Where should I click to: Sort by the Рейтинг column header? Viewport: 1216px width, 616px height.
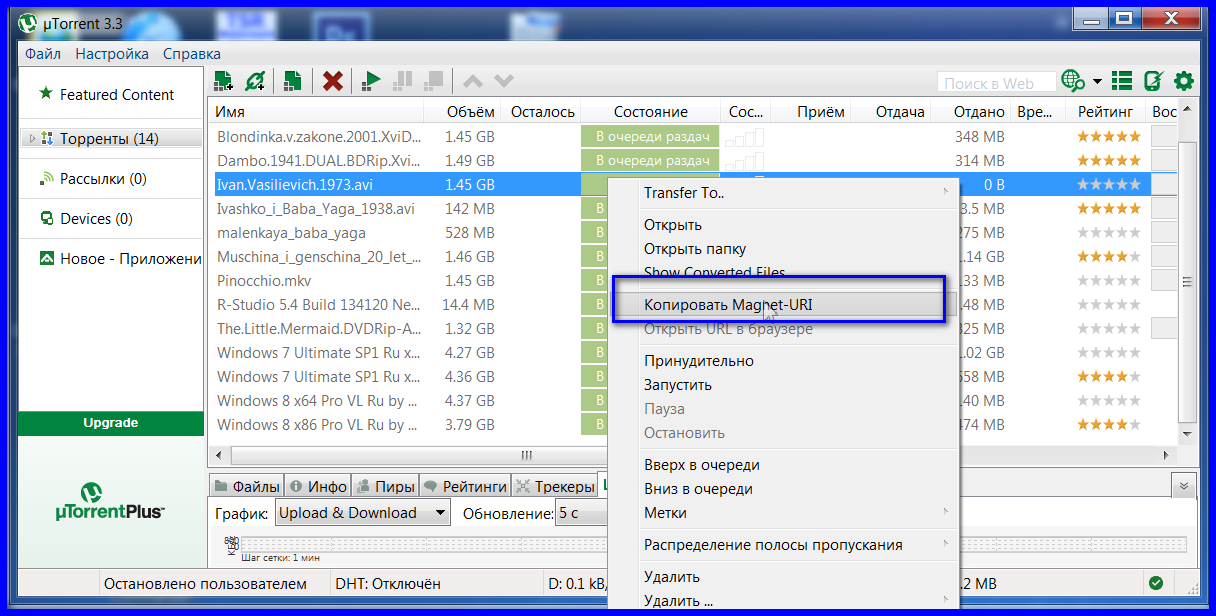1106,112
